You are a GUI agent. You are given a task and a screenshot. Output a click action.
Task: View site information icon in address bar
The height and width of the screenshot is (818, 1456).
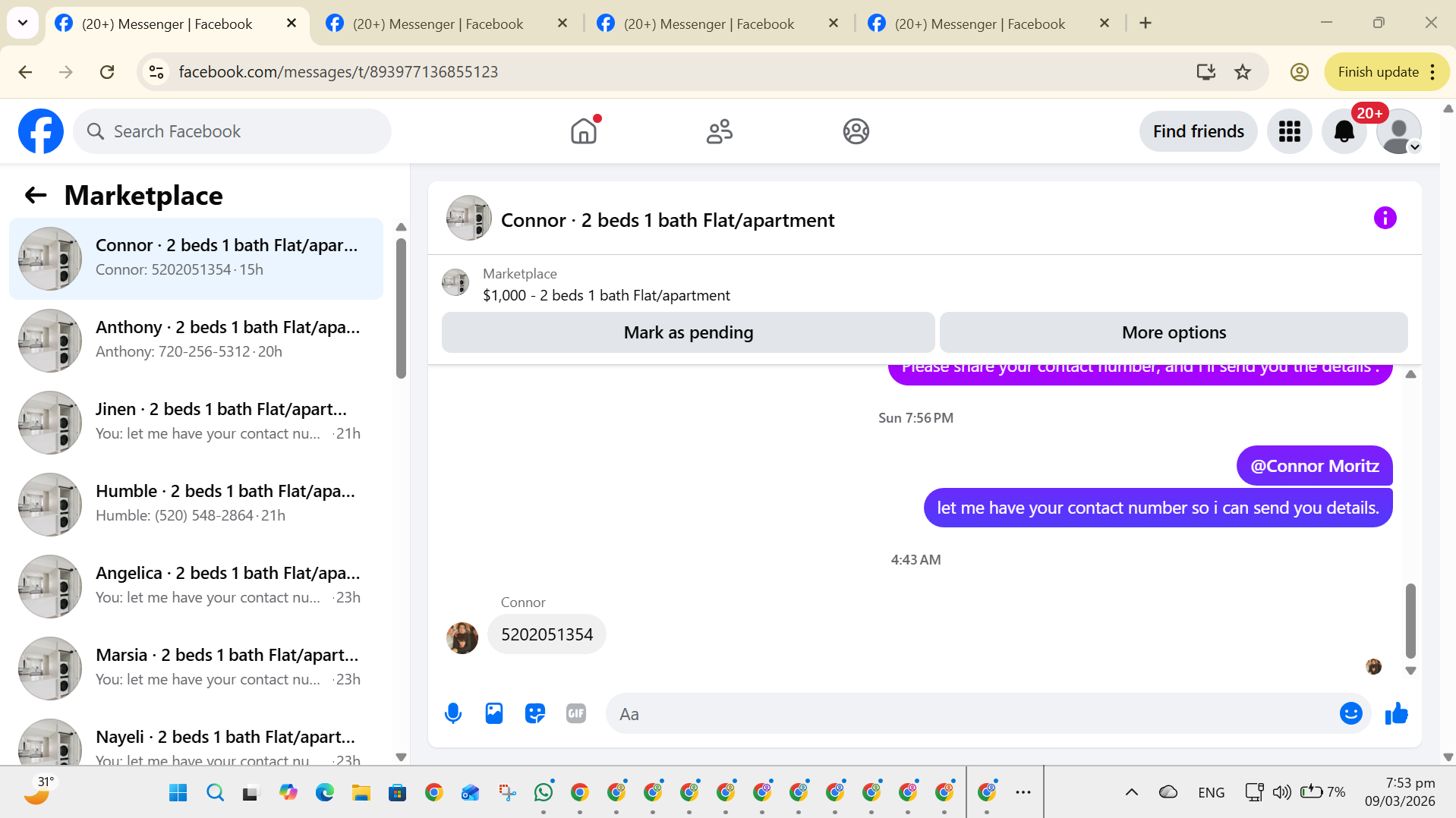coord(156,72)
